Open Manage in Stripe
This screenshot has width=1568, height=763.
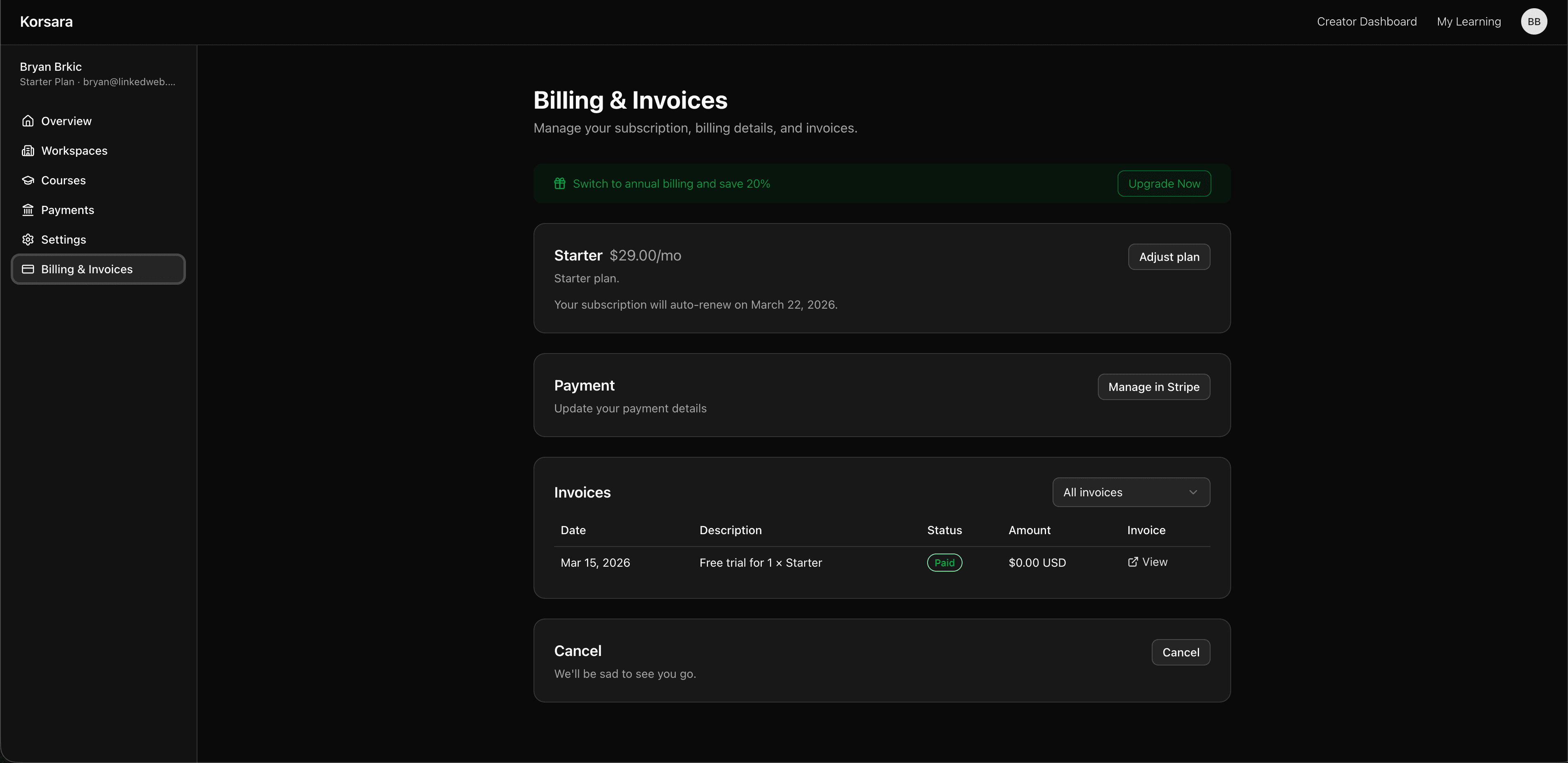pos(1153,387)
